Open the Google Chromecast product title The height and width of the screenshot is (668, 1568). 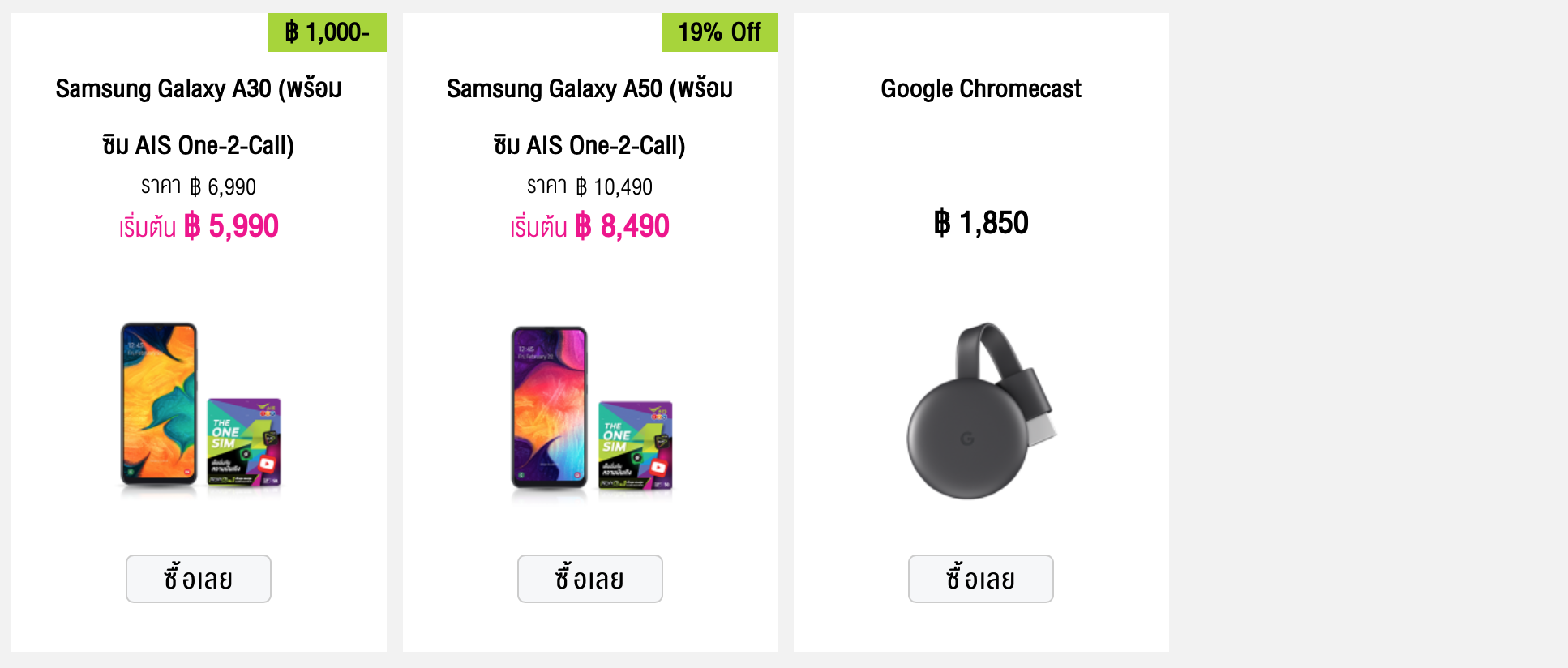(981, 89)
